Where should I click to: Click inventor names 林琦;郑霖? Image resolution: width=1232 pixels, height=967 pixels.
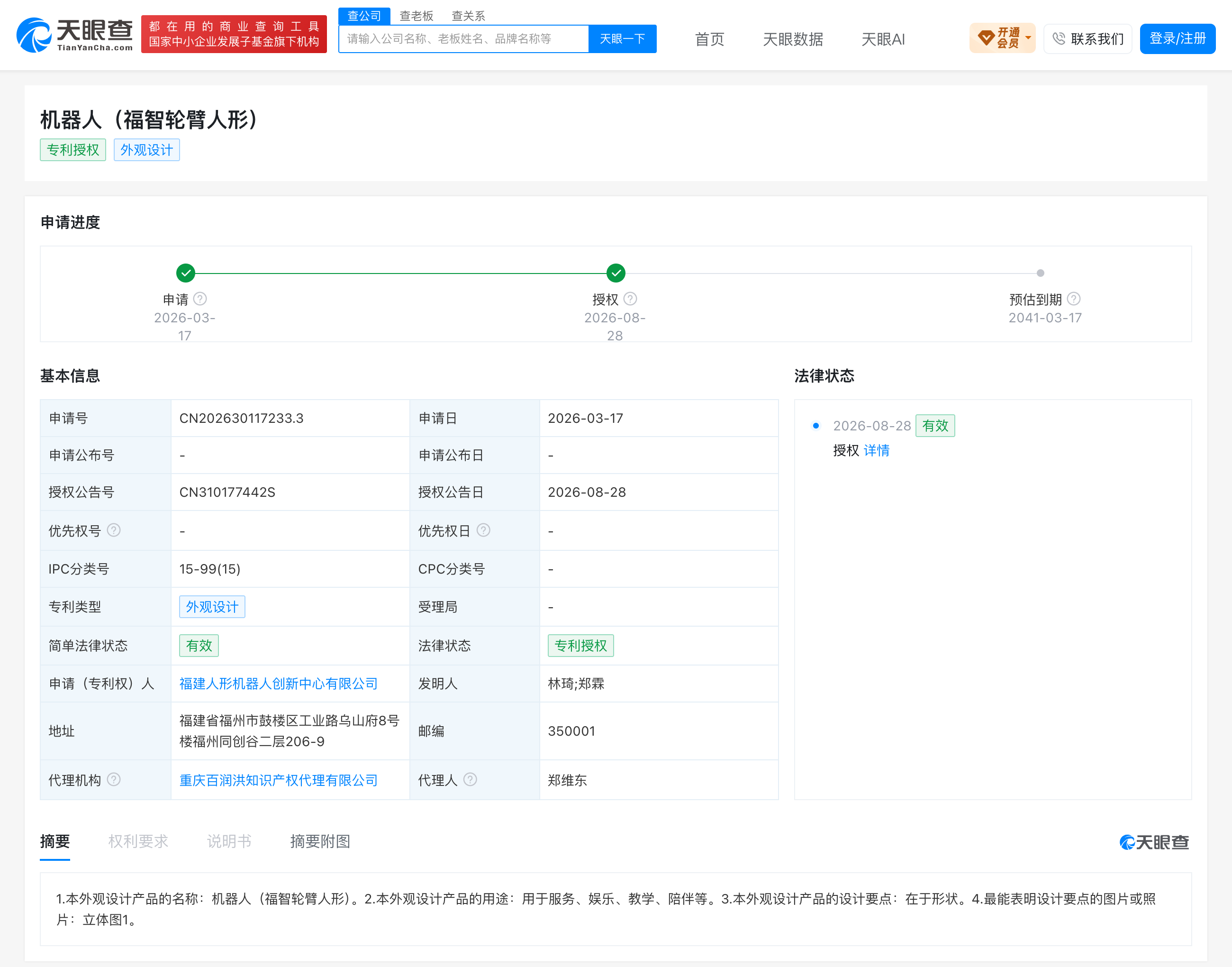point(576,684)
